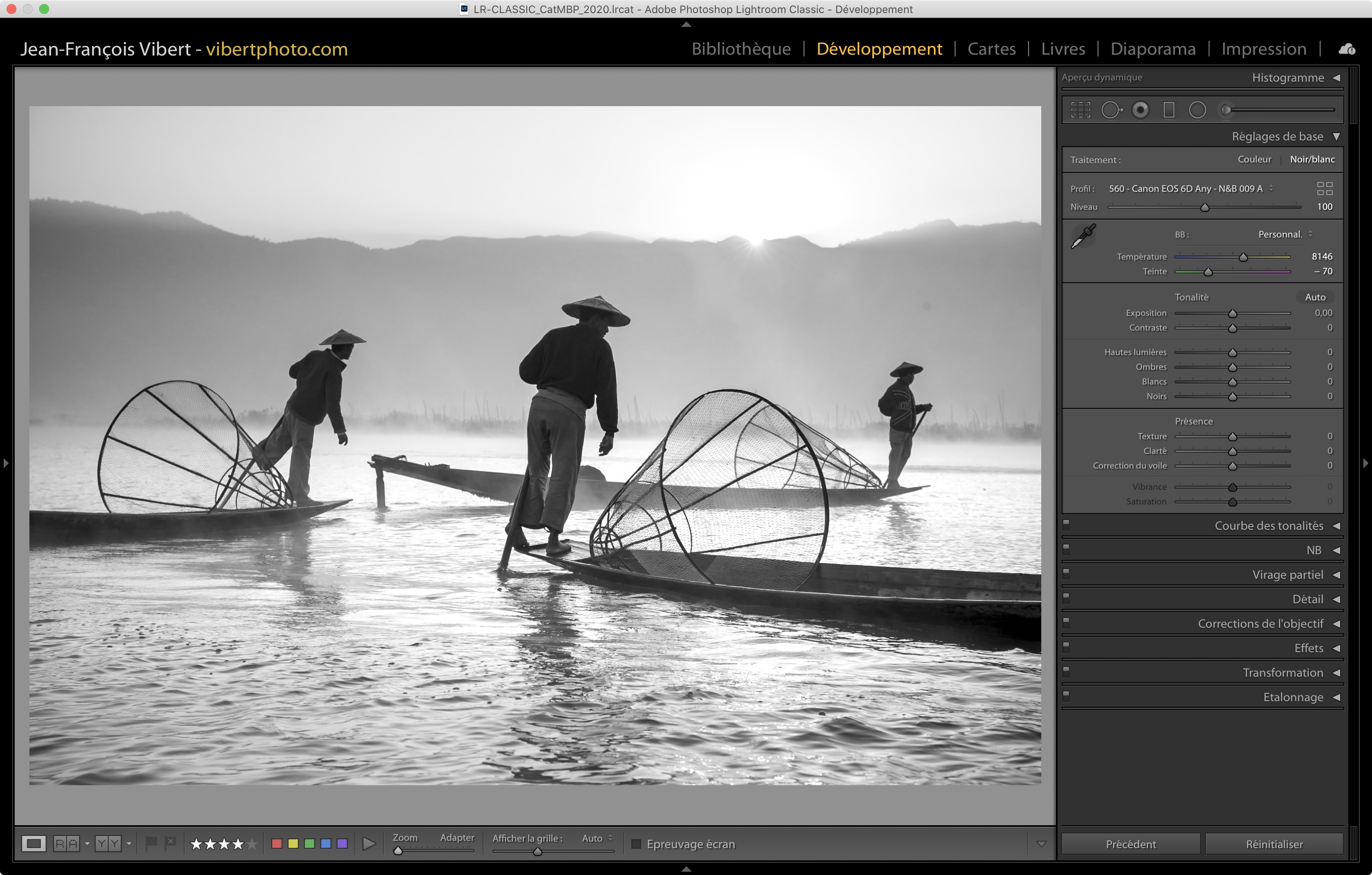Activate the Red Eye Correction tool
Image resolution: width=1372 pixels, height=875 pixels.
coord(1140,110)
